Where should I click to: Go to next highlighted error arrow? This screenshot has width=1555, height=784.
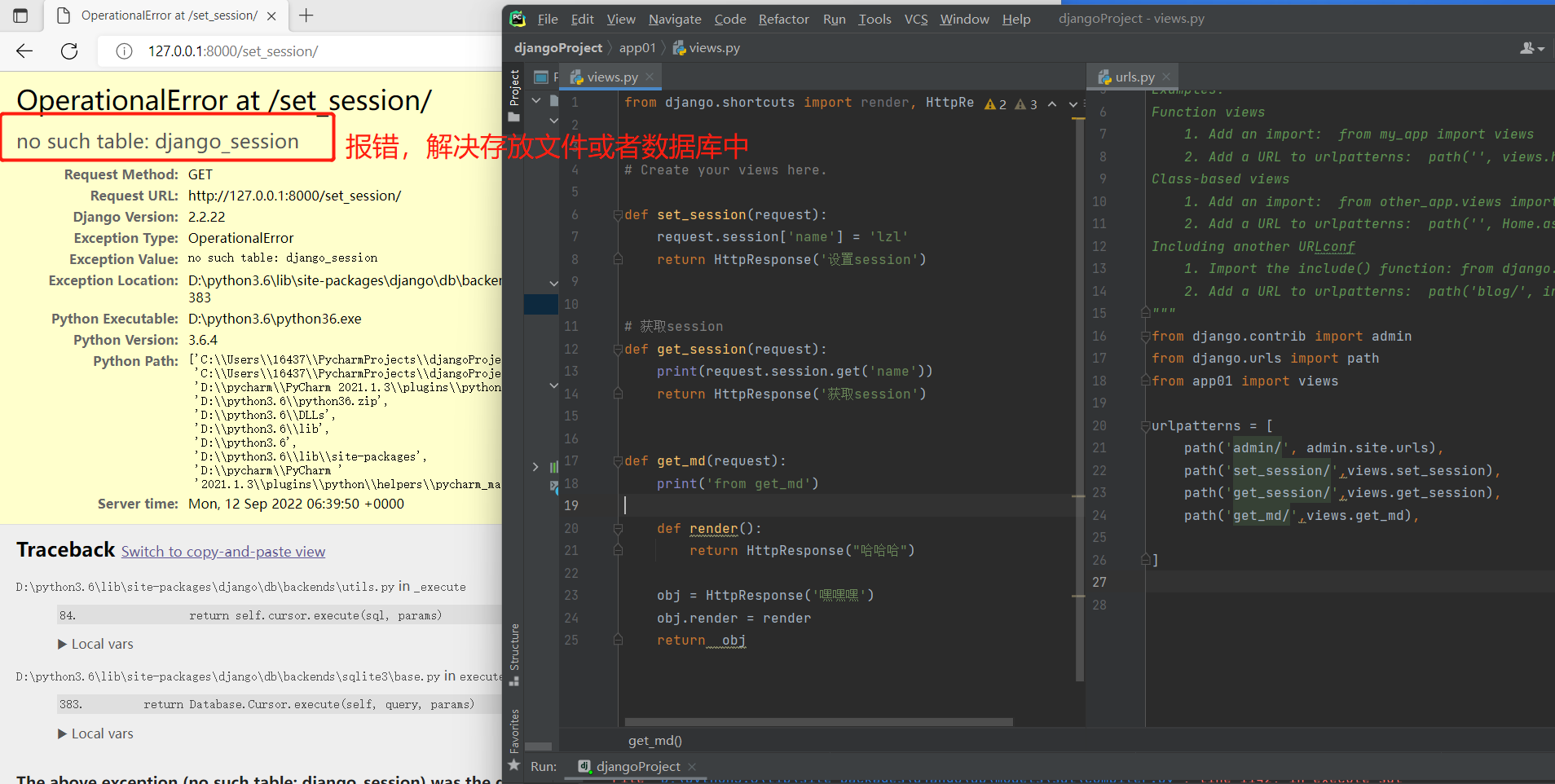(1073, 104)
